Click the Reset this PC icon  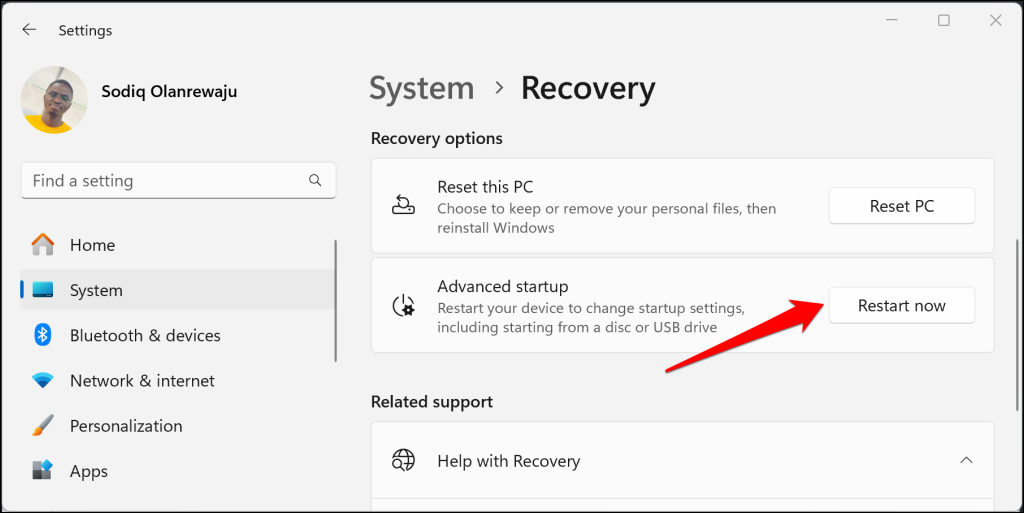pyautogui.click(x=403, y=206)
